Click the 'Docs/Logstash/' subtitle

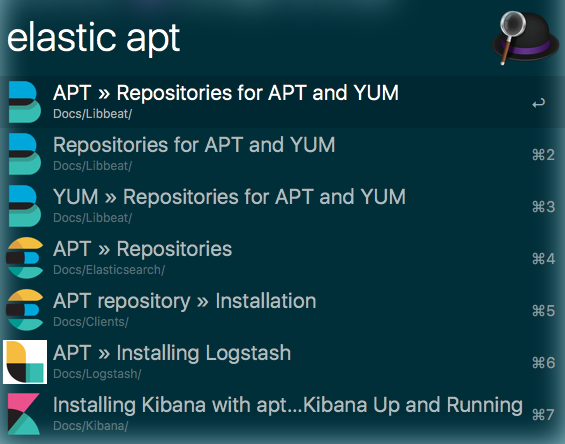(97, 374)
